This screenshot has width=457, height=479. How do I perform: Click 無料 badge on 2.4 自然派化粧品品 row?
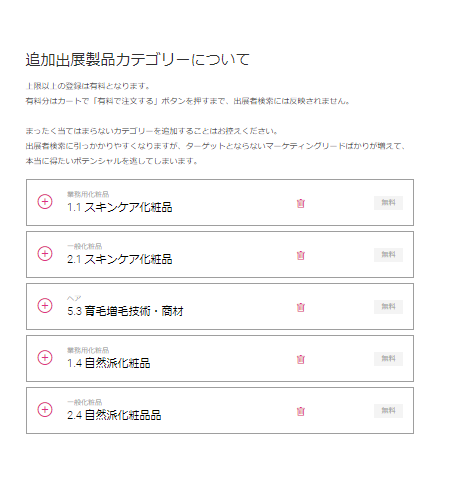click(x=388, y=411)
